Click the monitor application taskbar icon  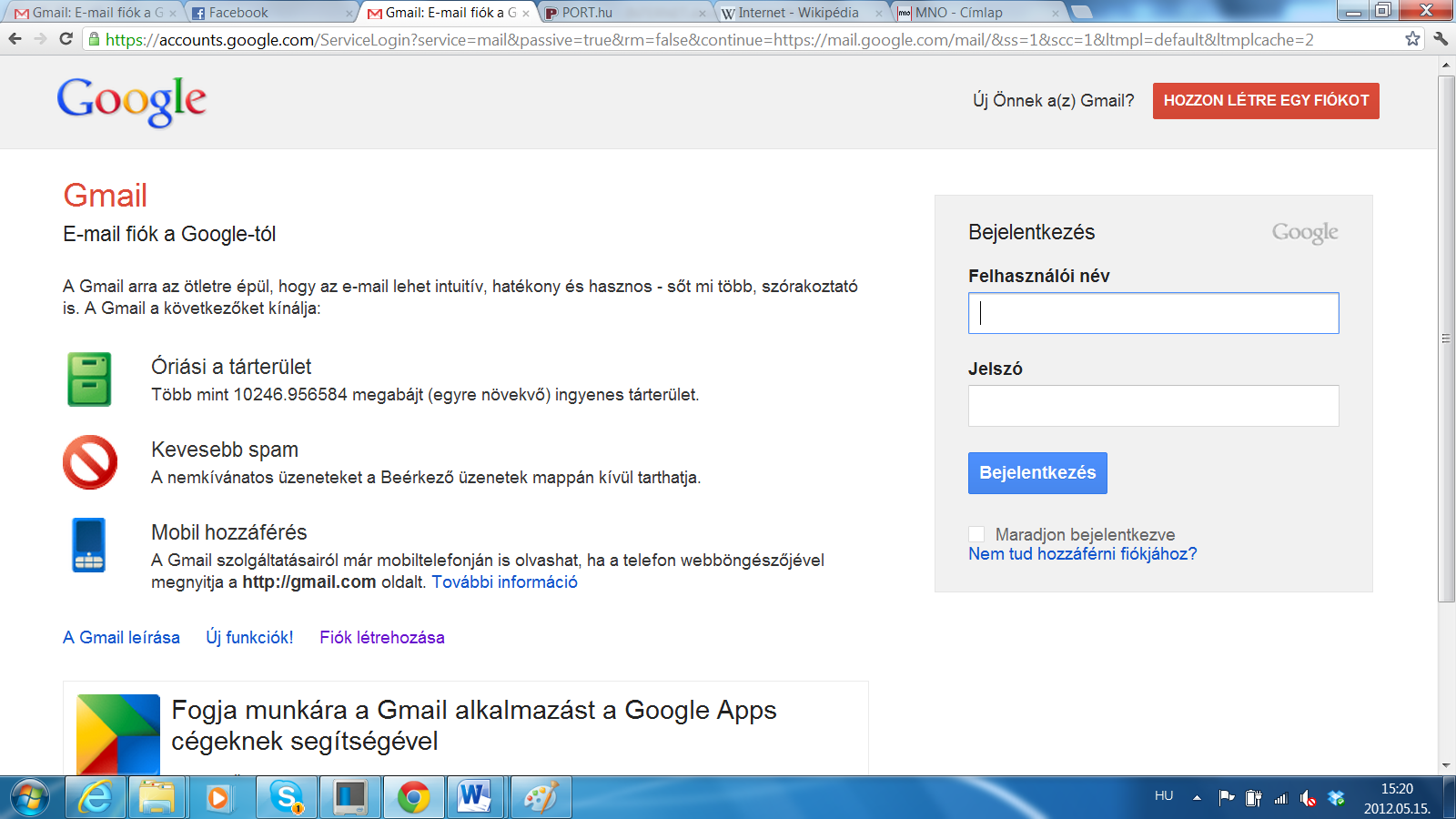(350, 798)
